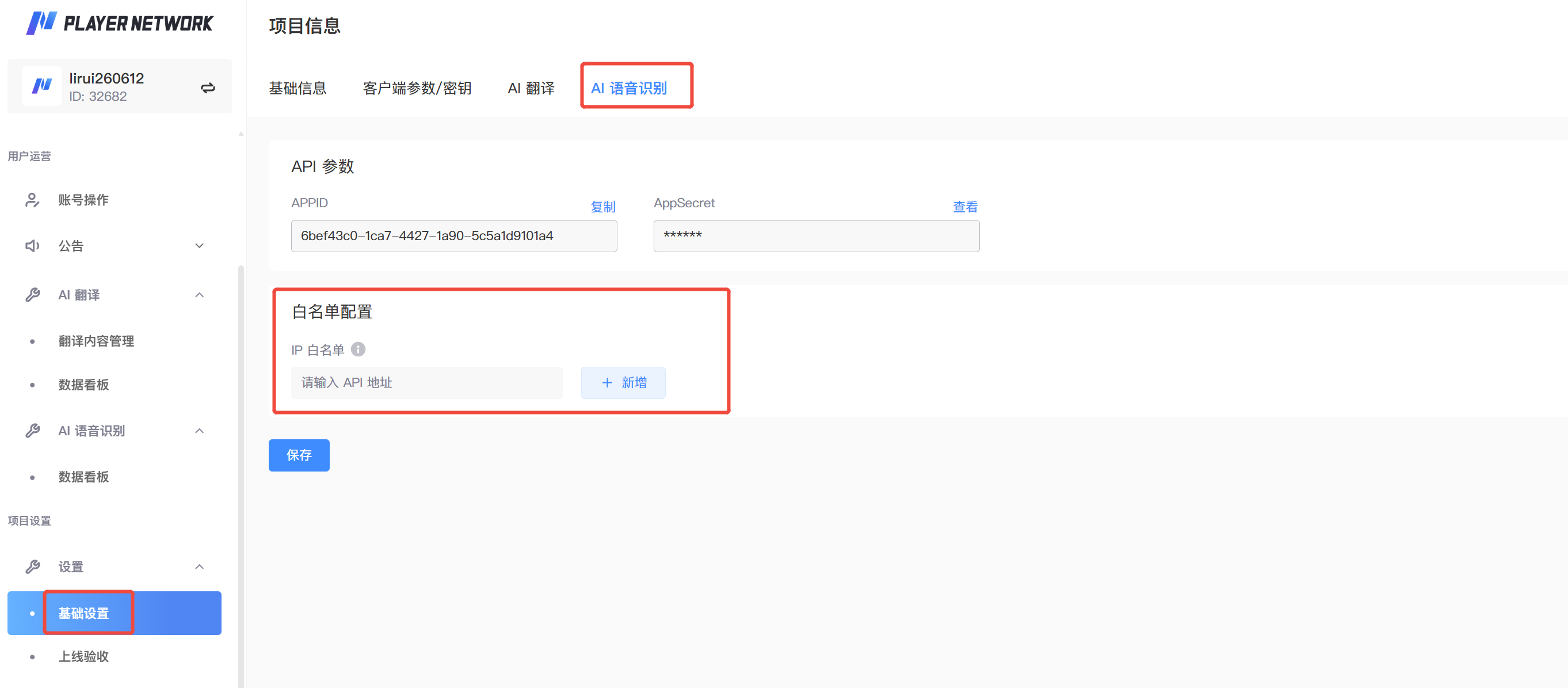
Task: Click the AI 语音识别 wrench icon in sidebar
Action: 32,431
